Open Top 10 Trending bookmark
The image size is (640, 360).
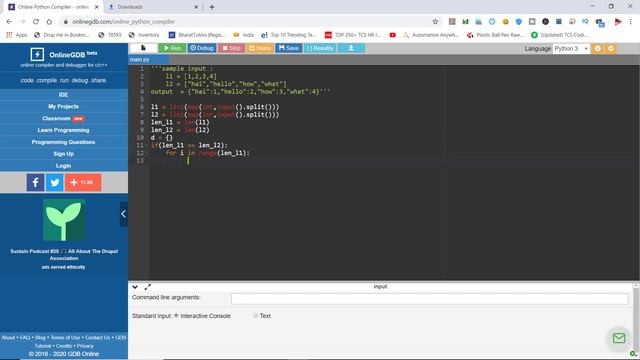(289, 35)
